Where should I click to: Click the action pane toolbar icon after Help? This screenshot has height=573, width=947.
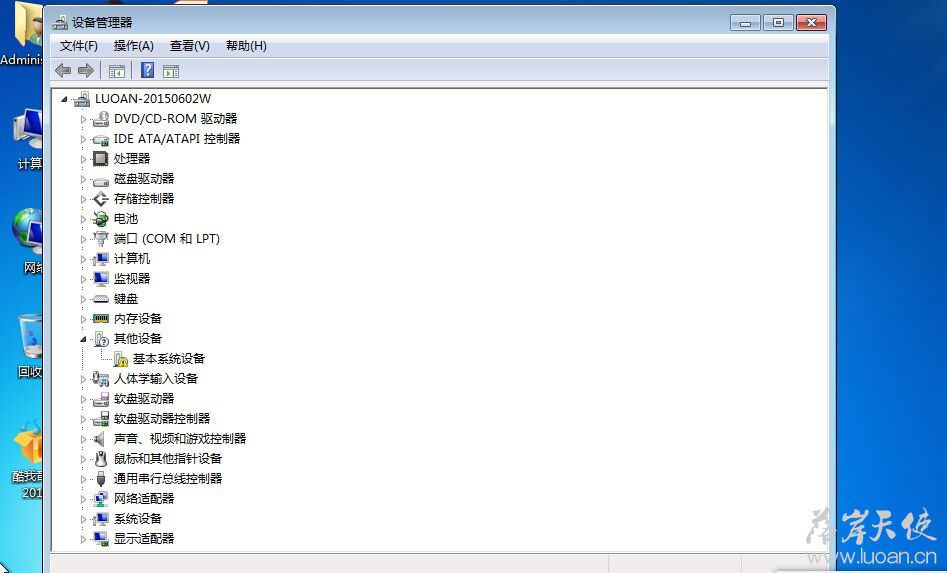[x=171, y=71]
